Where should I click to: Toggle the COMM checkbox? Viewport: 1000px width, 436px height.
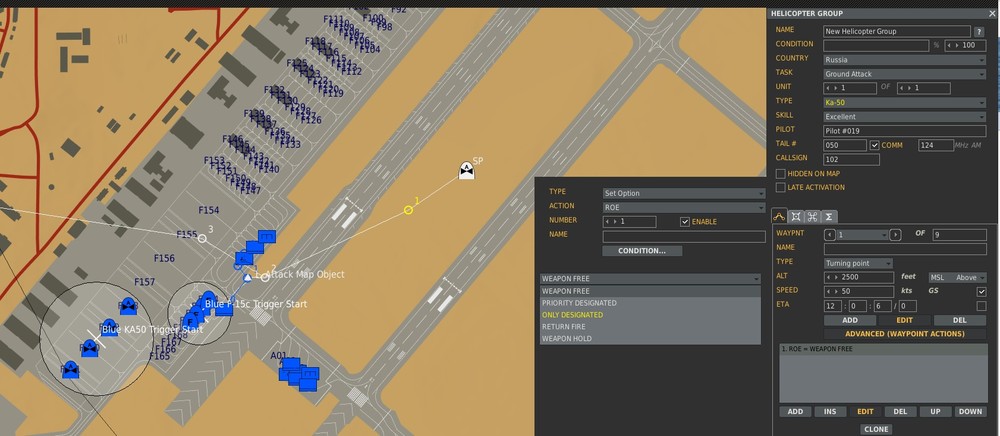[x=874, y=145]
